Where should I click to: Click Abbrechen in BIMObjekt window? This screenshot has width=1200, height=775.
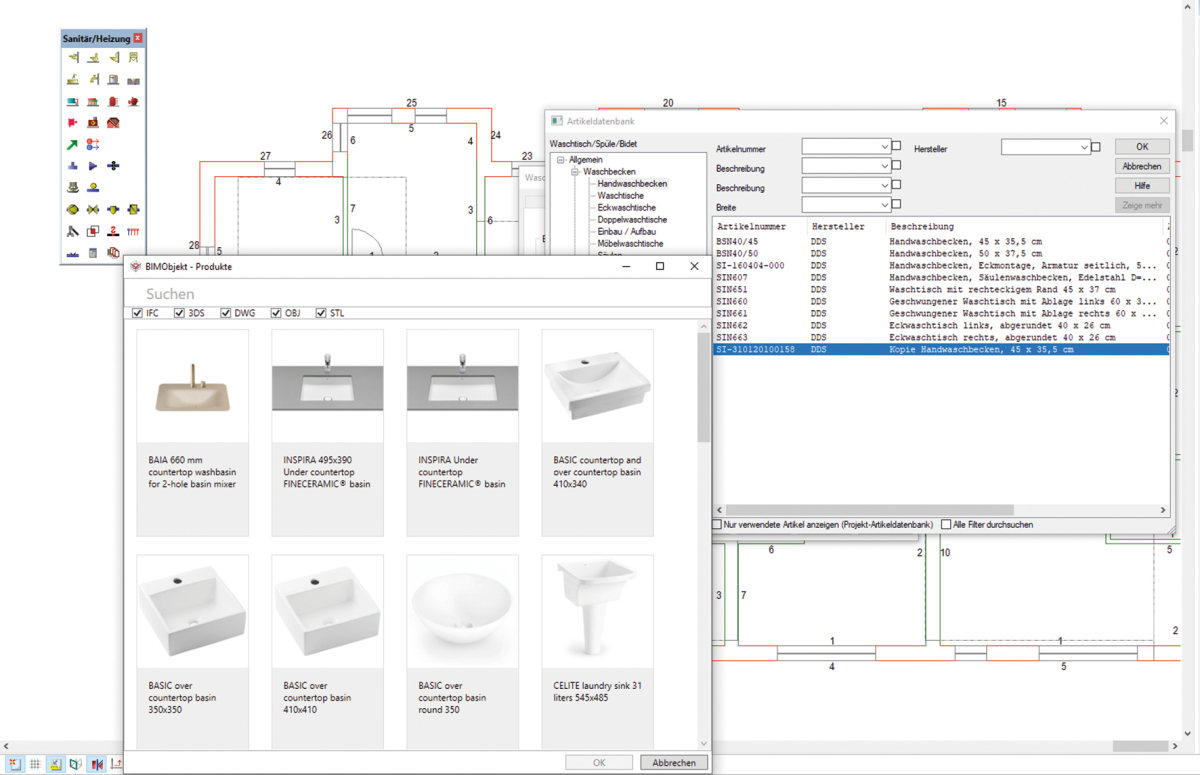point(674,762)
